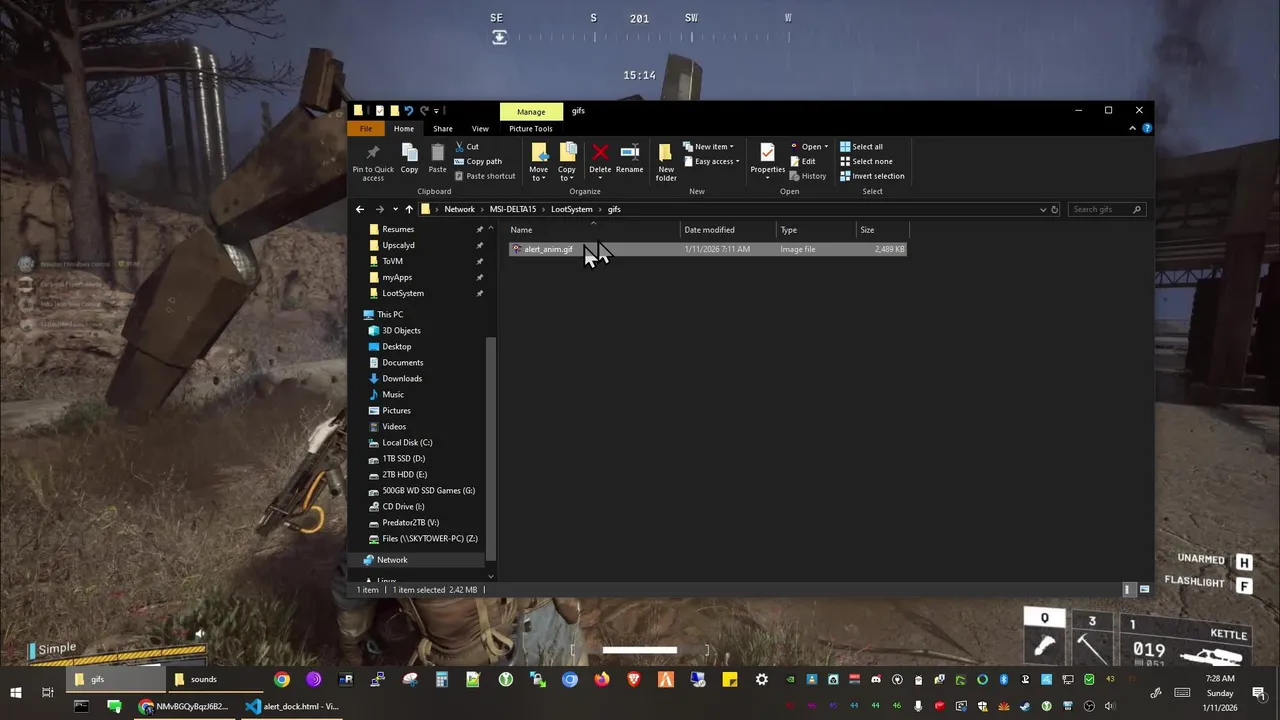The width and height of the screenshot is (1280, 720).
Task: Click the Edit icon in Open group
Action: (x=796, y=161)
